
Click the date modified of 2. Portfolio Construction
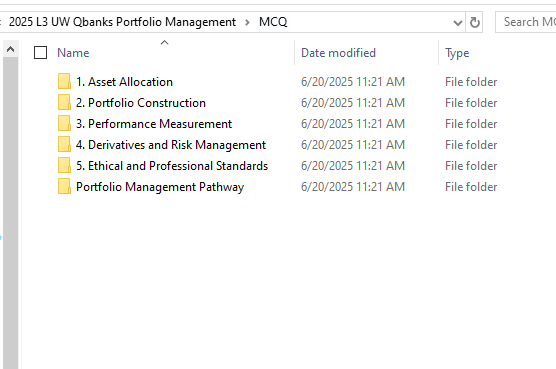coord(353,103)
